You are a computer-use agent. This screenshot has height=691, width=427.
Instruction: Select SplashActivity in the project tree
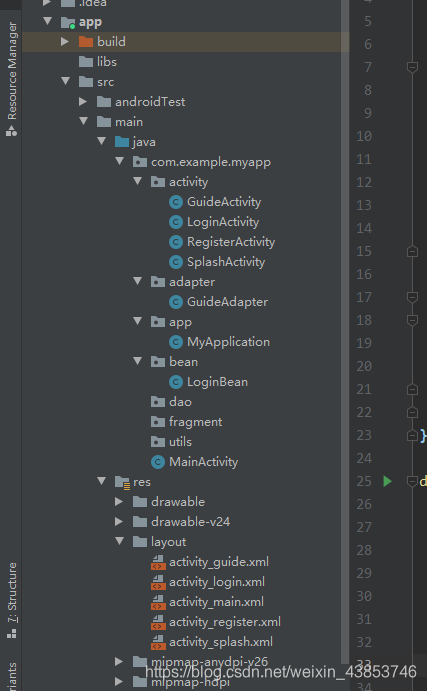(226, 262)
